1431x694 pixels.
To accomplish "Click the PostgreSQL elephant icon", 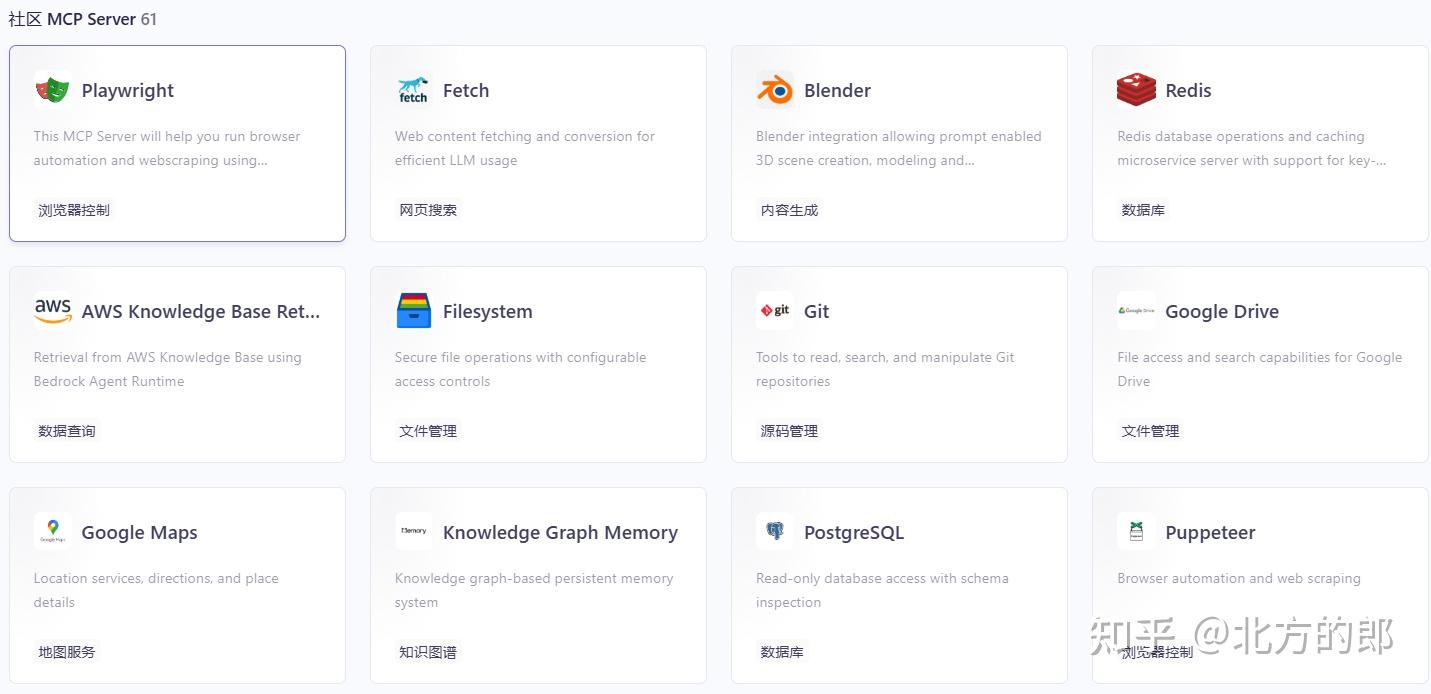I will [x=774, y=532].
